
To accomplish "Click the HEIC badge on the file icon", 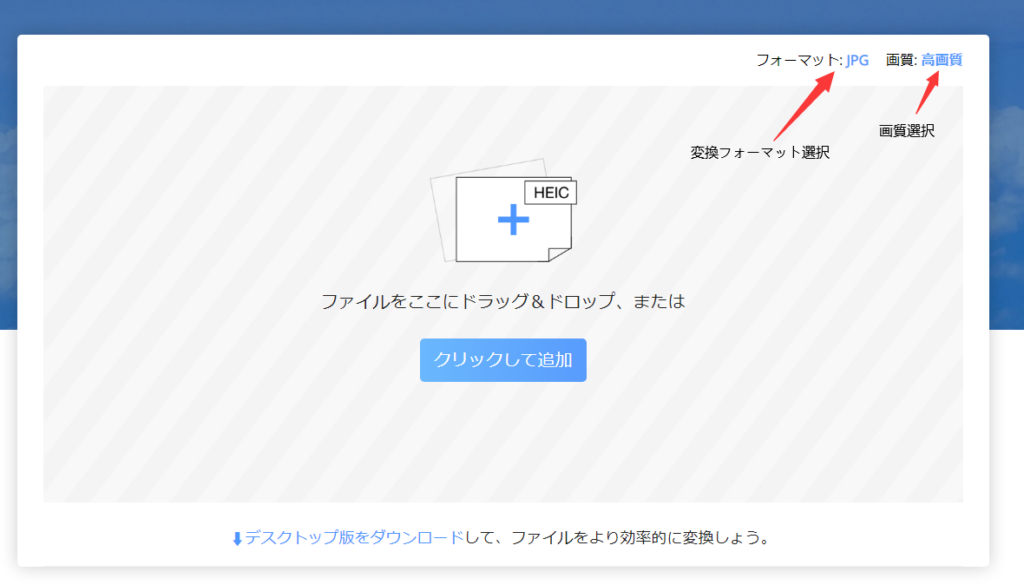I will point(551,193).
